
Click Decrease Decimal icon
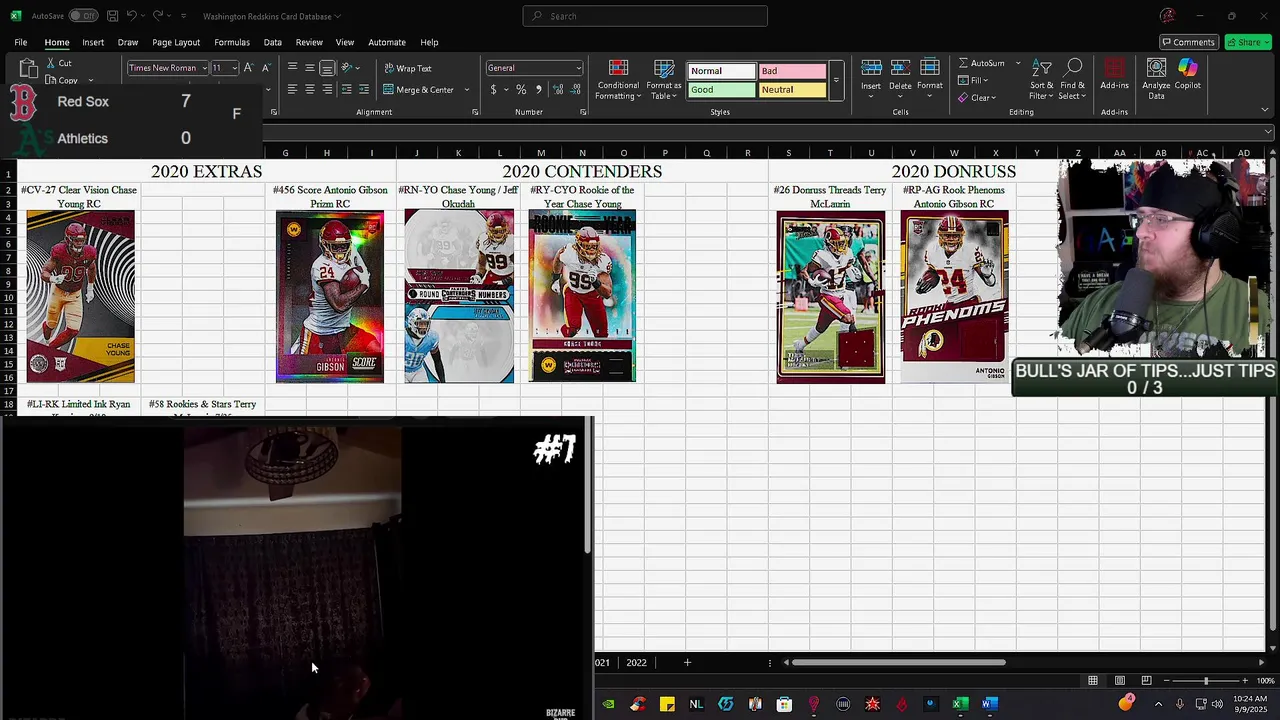click(576, 89)
